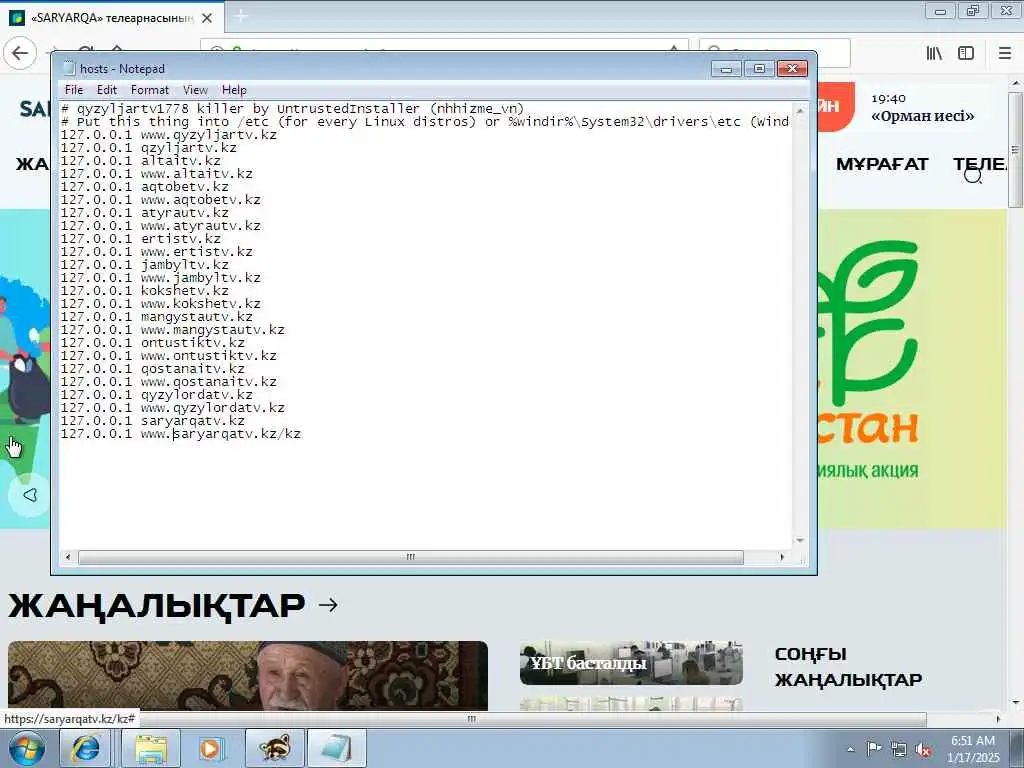Open the Notepad Help menu
The height and width of the screenshot is (768, 1024).
(234, 90)
